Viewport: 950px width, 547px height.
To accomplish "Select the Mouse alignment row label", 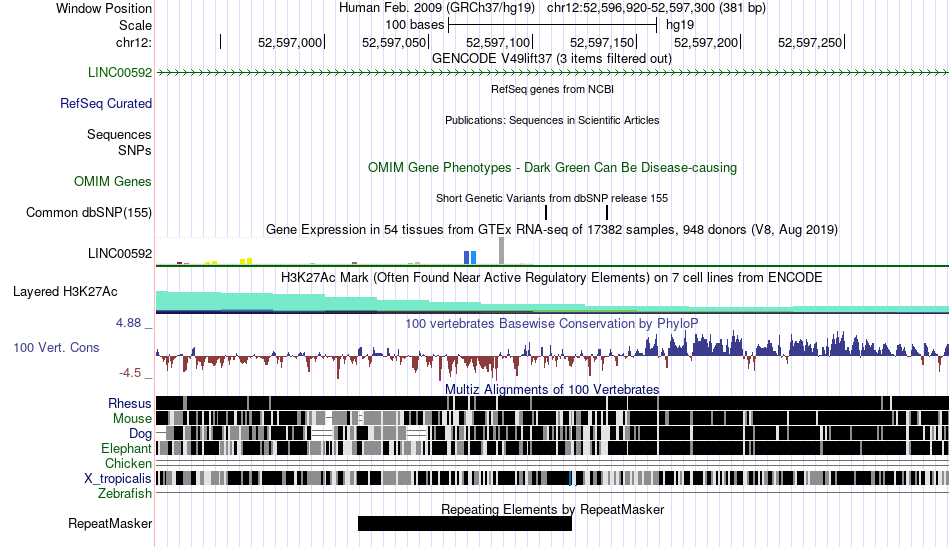I will pos(132,419).
